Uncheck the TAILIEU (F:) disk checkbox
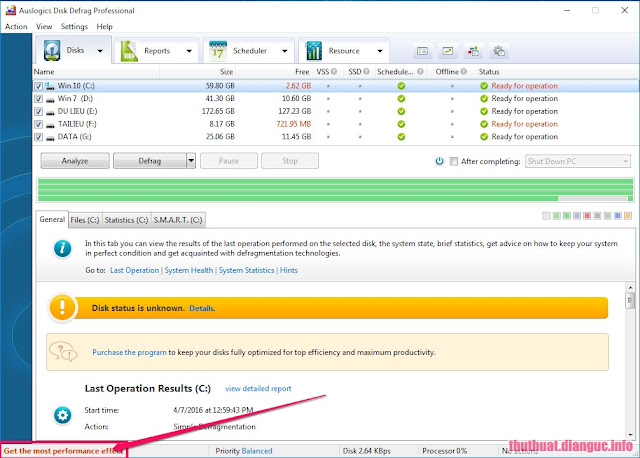Image resolution: width=640 pixels, height=458 pixels. coord(38,124)
